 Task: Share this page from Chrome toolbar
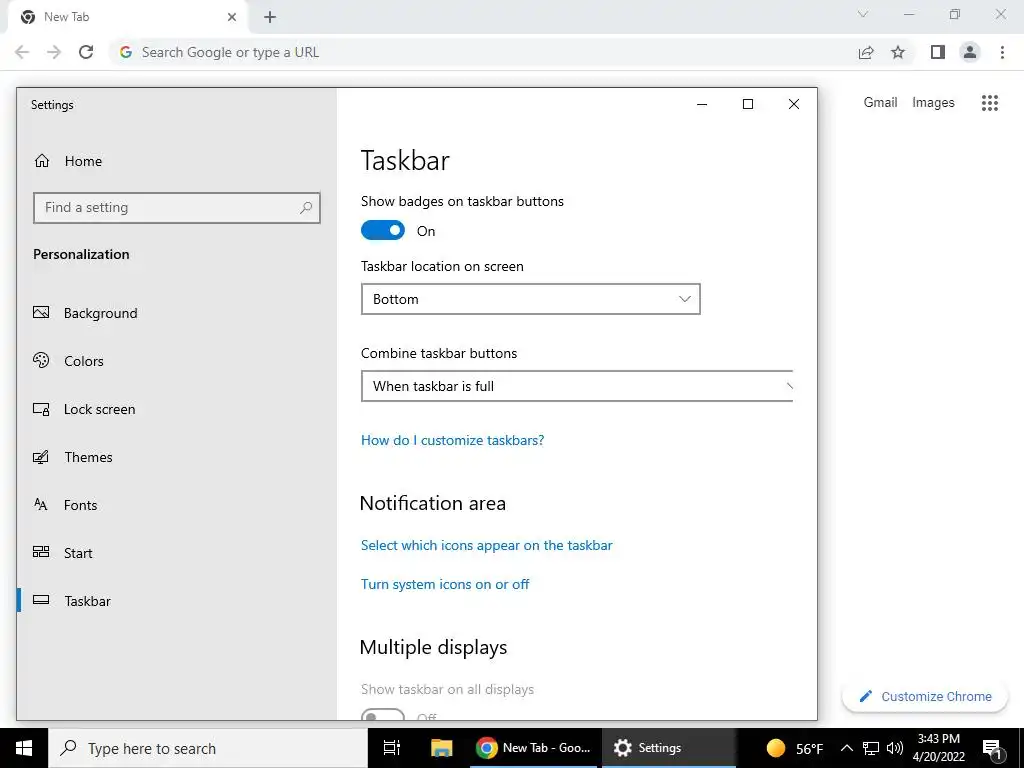(x=866, y=52)
